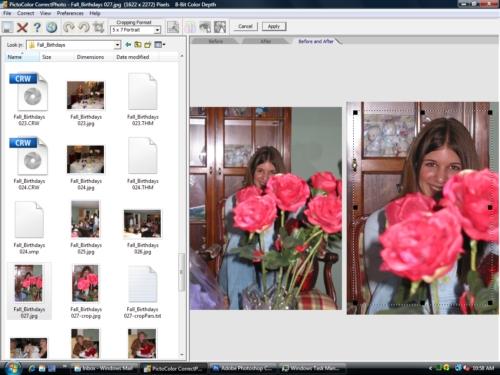This screenshot has height=375, width=500.
Task: Click the globe web icon
Action: (x=52, y=27)
